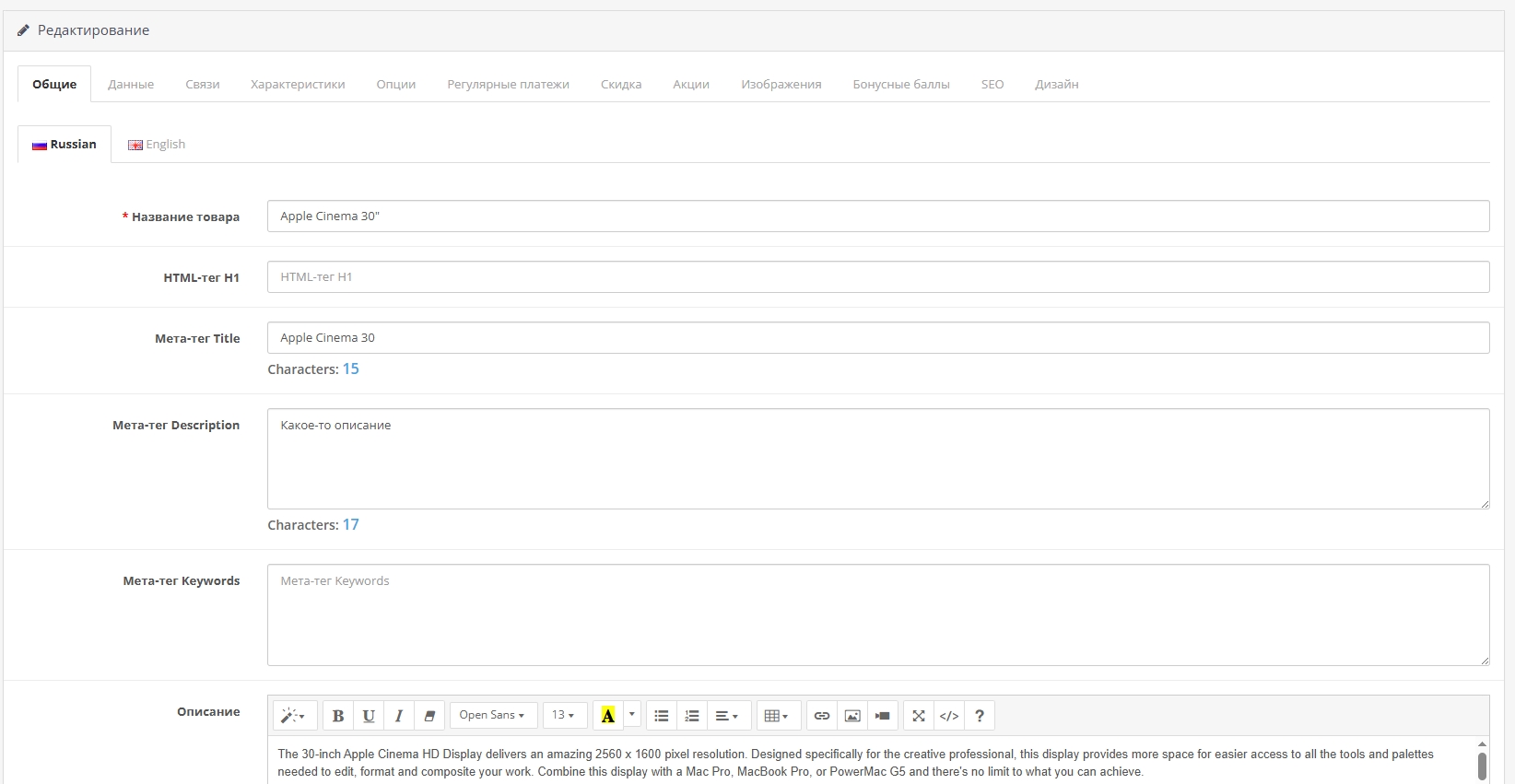Click the HTML-тег H1 input field
Viewport: 1515px width, 784px height.
click(x=878, y=277)
